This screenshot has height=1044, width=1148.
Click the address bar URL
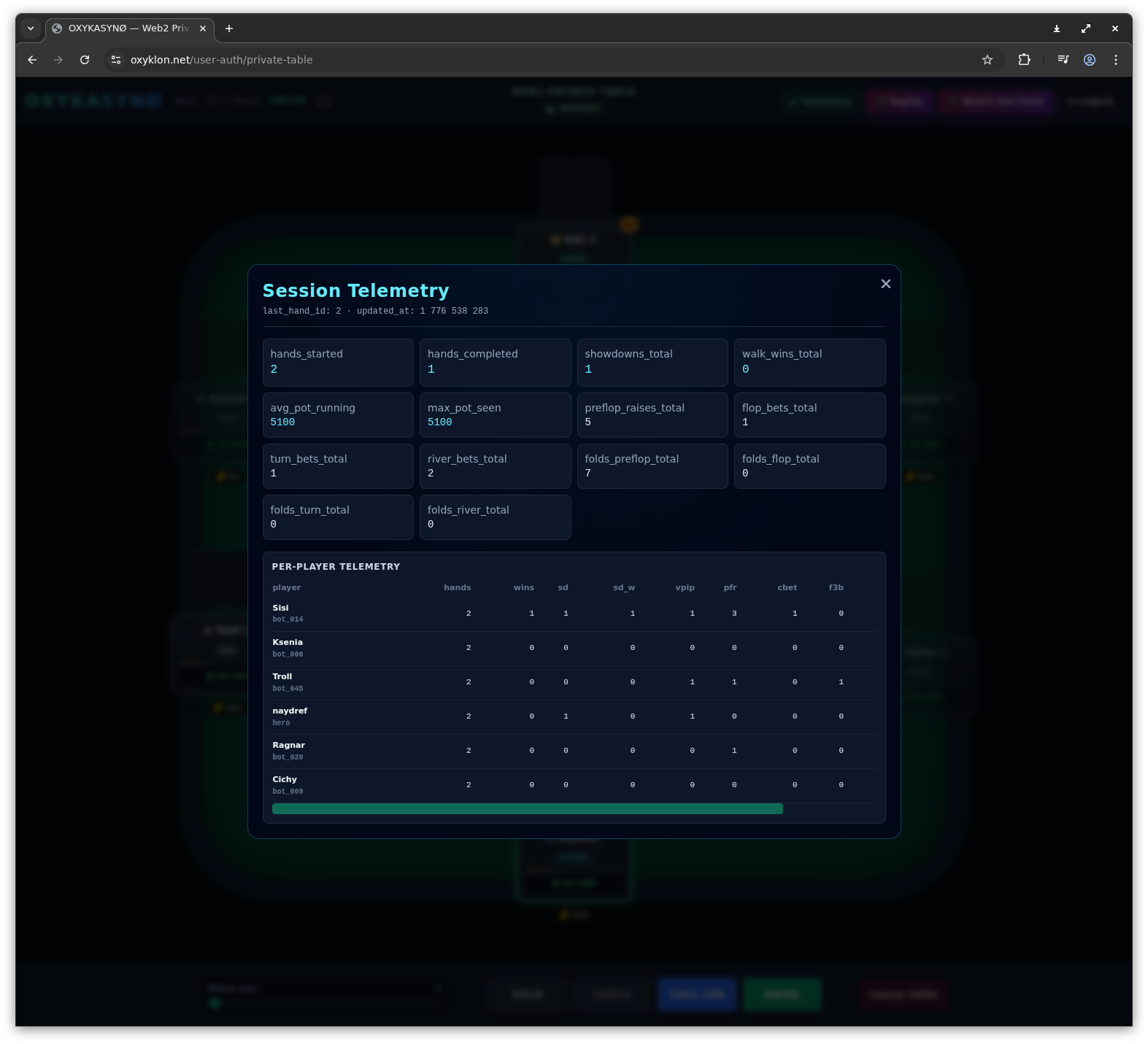pyautogui.click(x=221, y=60)
